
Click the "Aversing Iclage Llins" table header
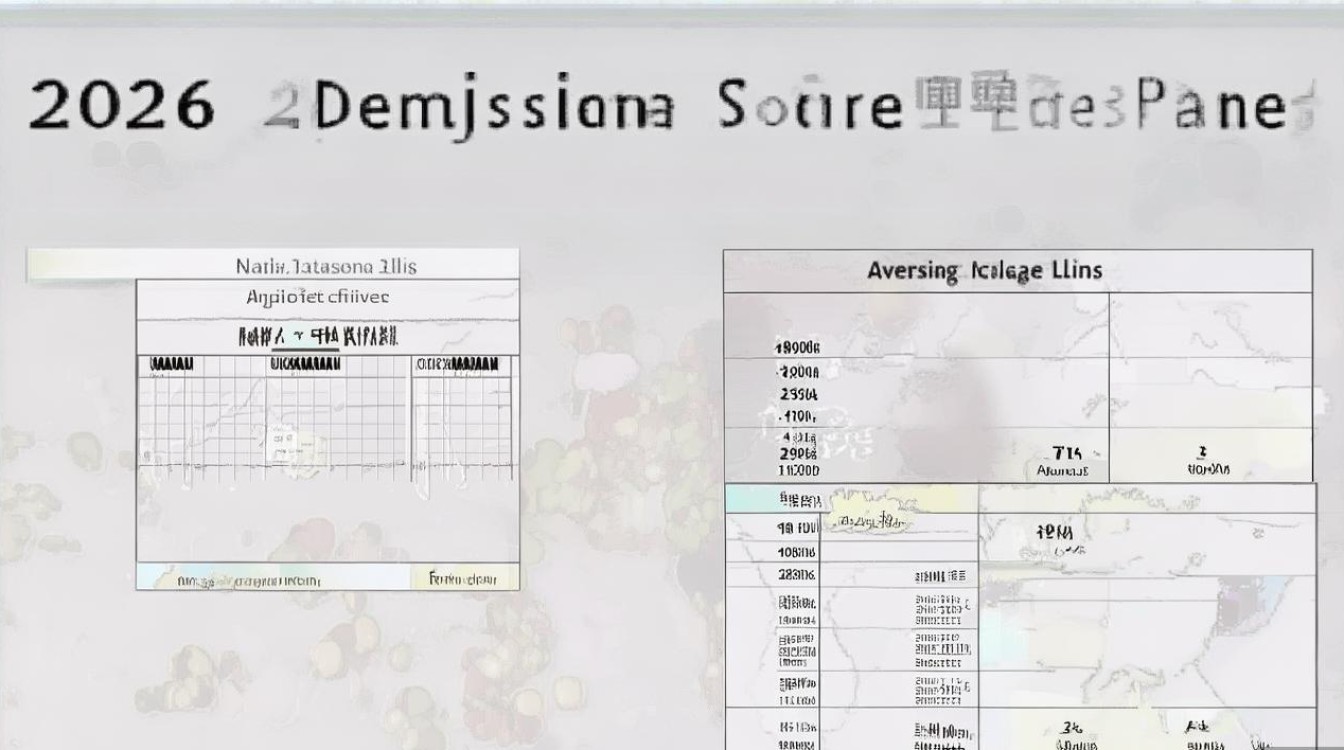(x=984, y=270)
